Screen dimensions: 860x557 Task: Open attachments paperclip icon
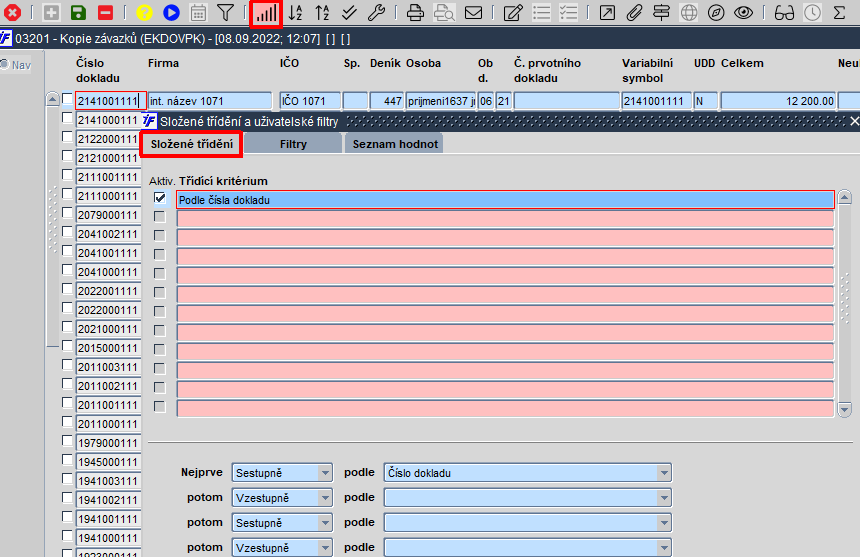[x=634, y=12]
